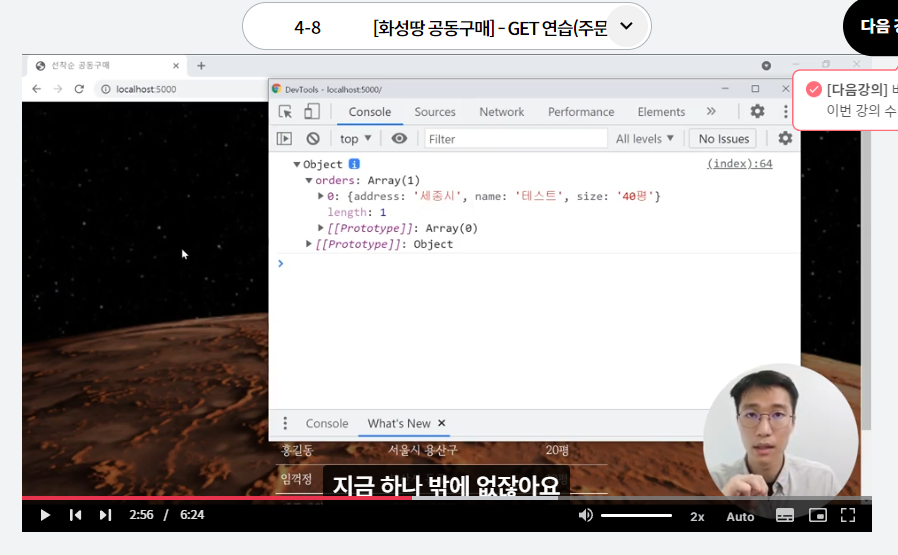Switch to the Network tab
This screenshot has height=555, width=898.
pos(502,112)
